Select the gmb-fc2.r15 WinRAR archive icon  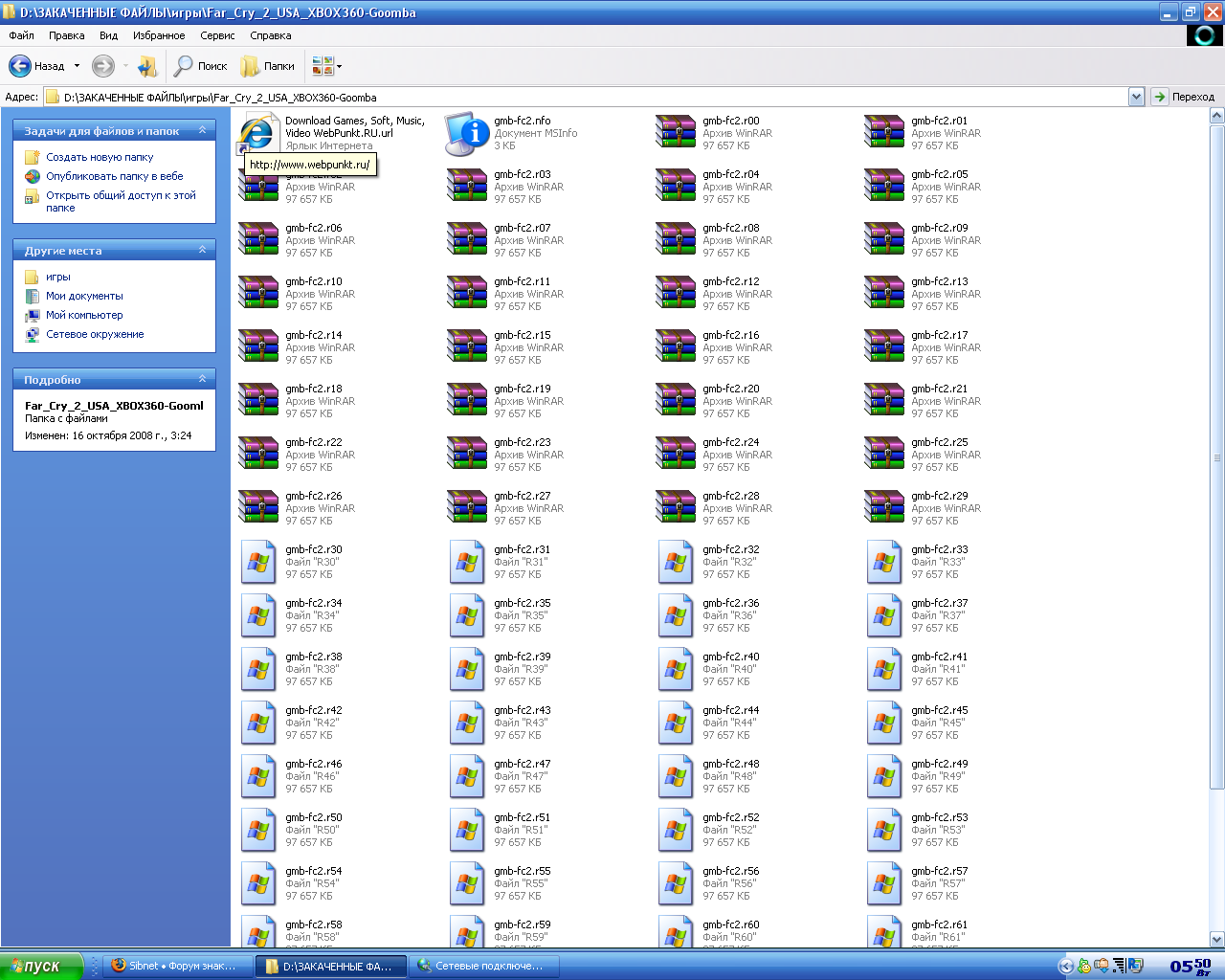pos(467,346)
